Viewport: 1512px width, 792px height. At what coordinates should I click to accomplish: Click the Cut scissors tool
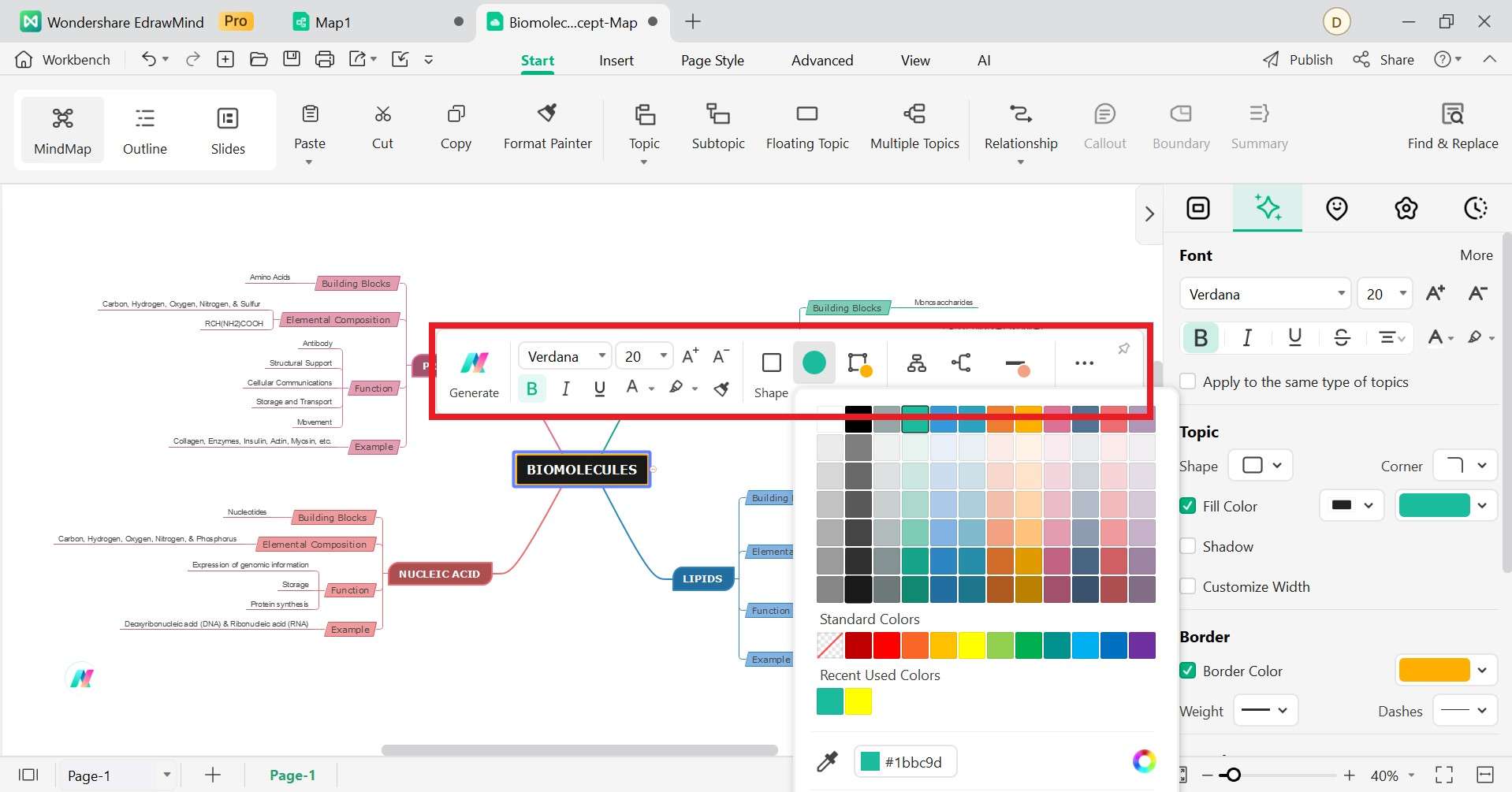[x=382, y=128]
